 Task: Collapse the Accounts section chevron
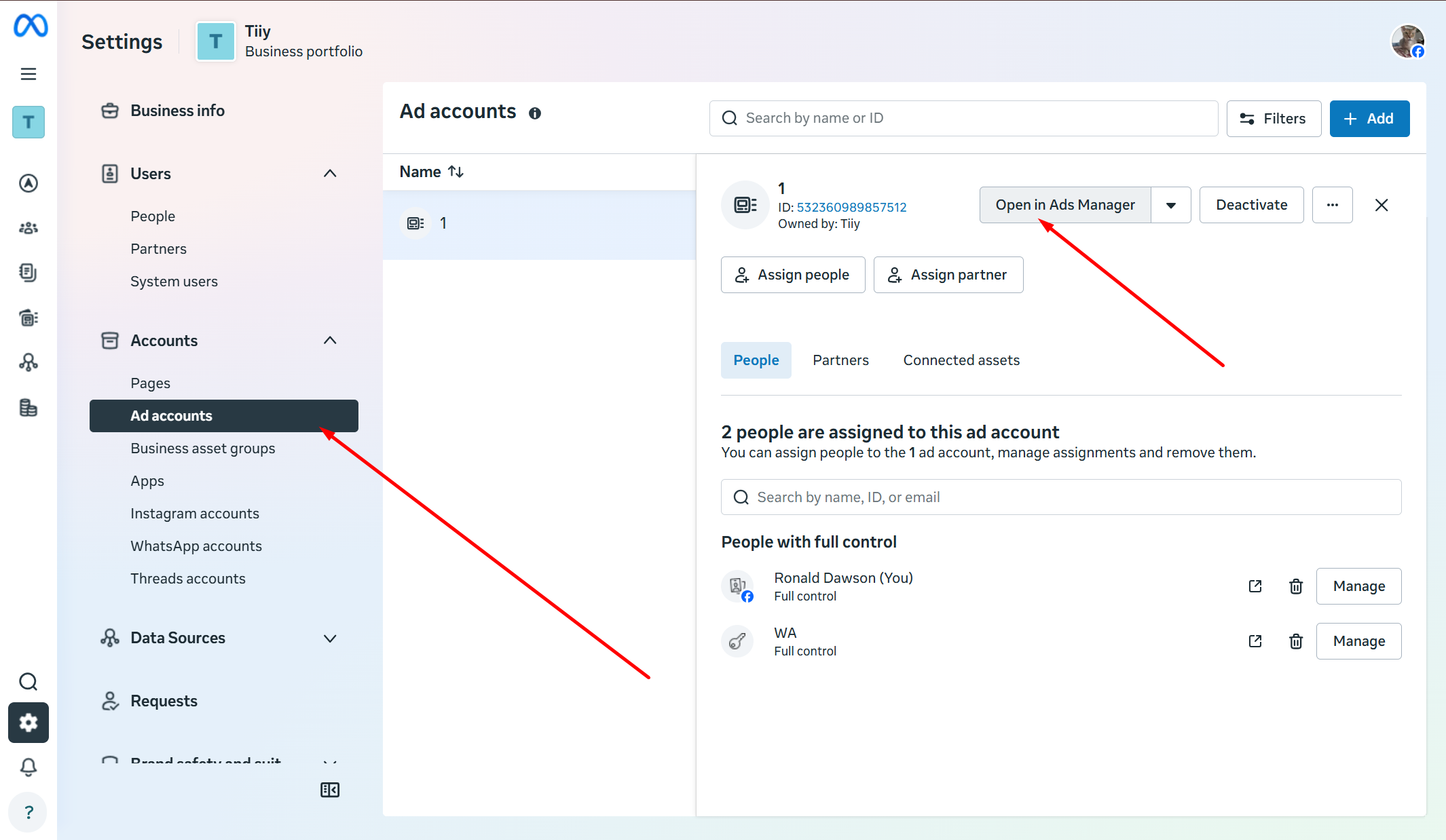tap(330, 341)
